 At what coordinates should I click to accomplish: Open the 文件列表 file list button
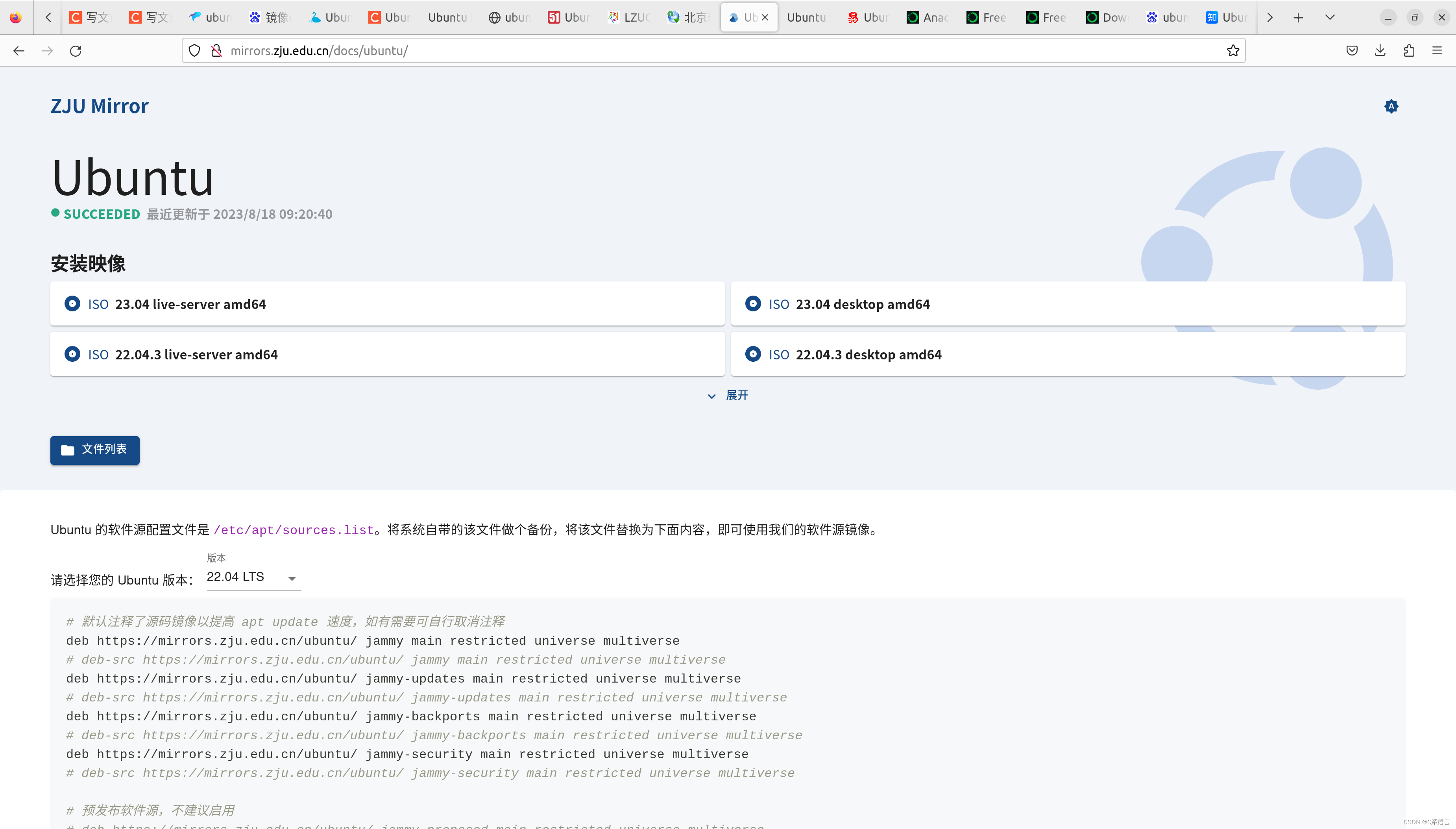click(x=95, y=450)
